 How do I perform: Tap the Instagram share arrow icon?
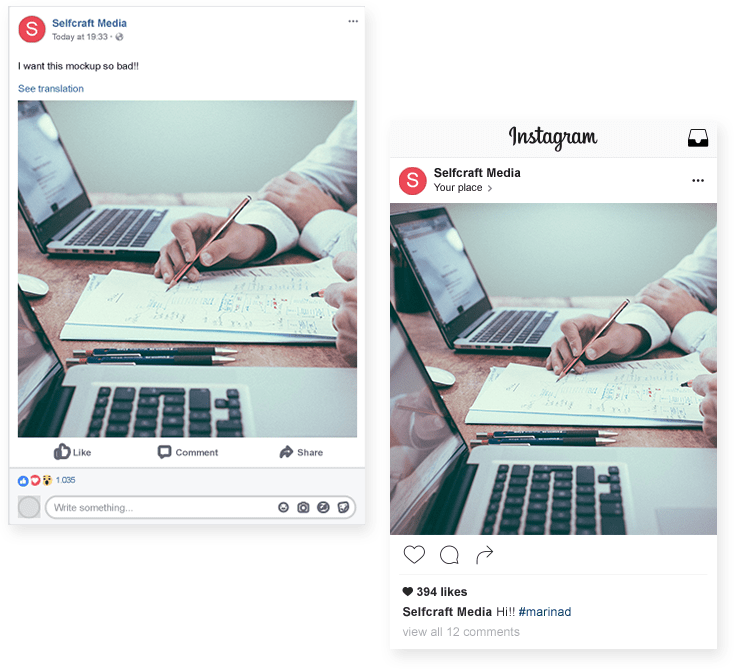point(484,555)
